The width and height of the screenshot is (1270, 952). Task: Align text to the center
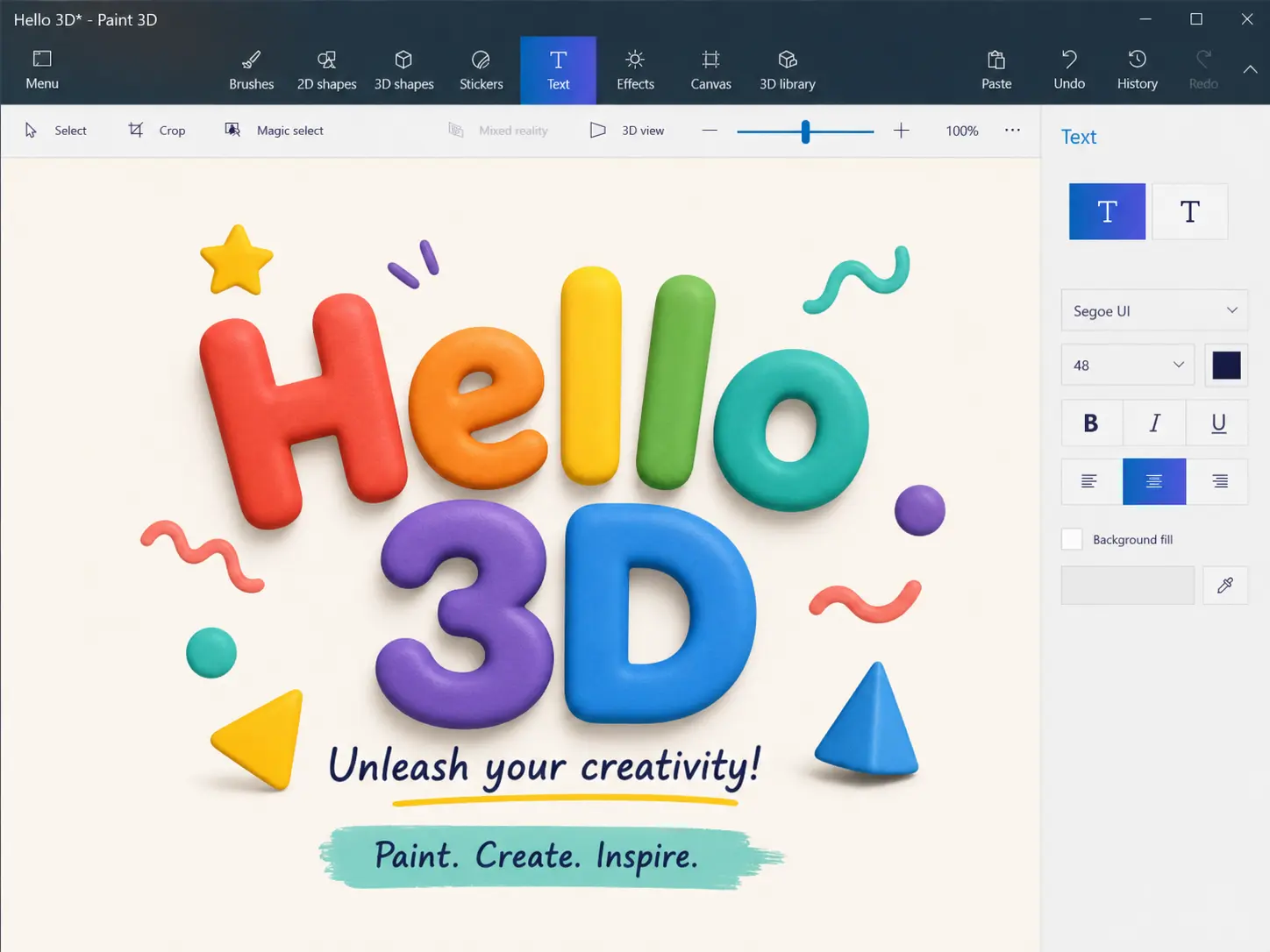tap(1154, 481)
